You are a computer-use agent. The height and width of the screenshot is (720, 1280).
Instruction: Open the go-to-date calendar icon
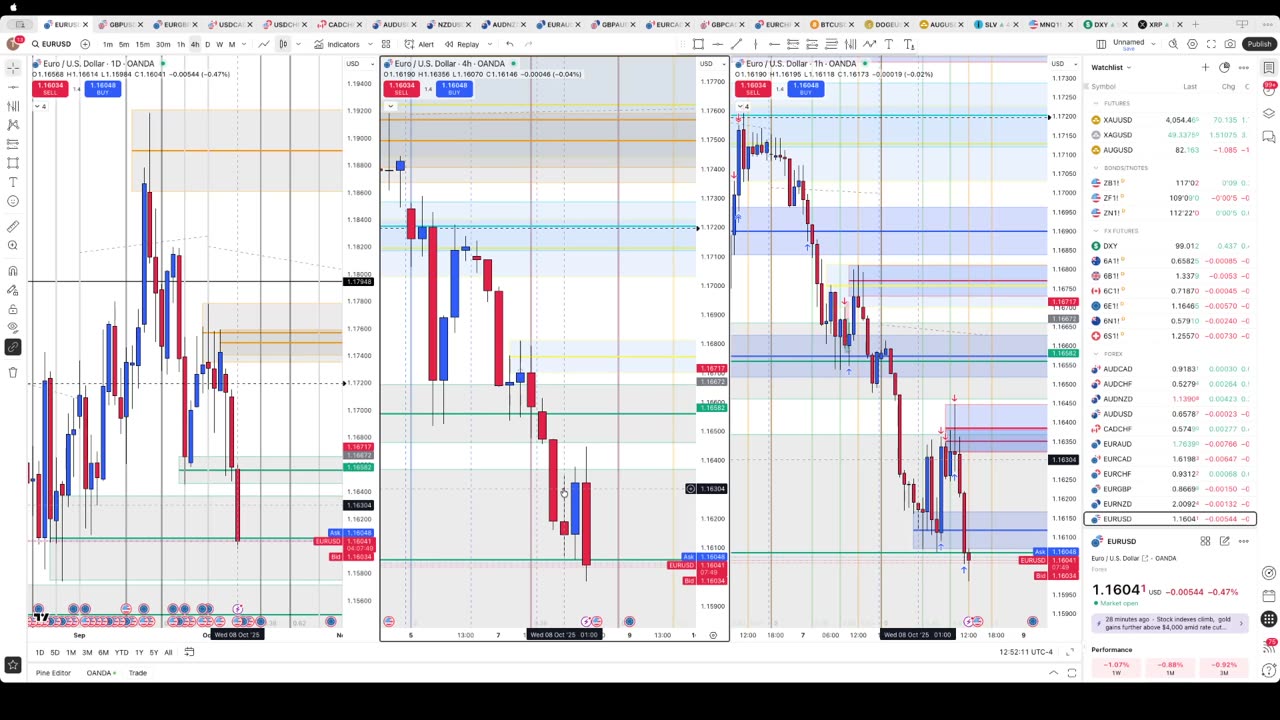point(188,652)
